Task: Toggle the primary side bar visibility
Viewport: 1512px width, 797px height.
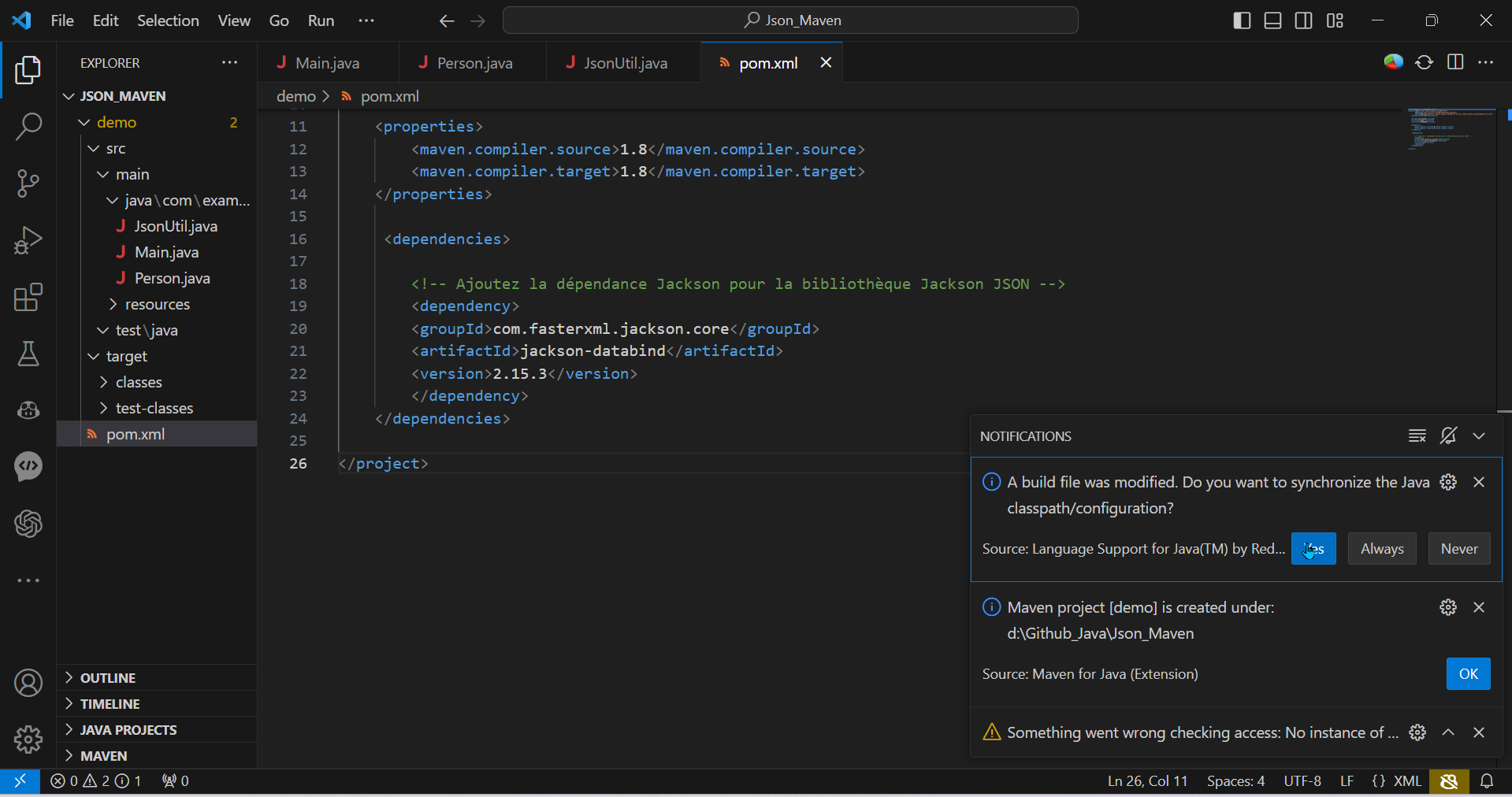Action: pyautogui.click(x=1242, y=20)
